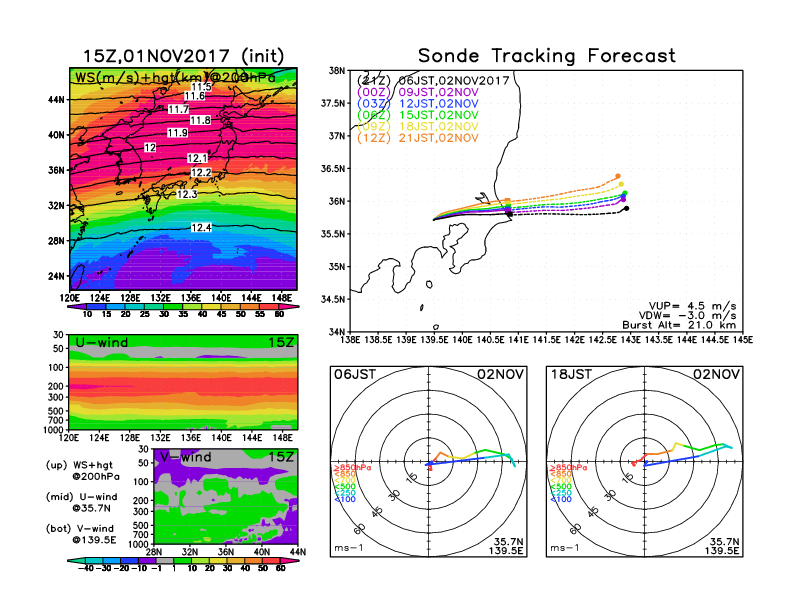This screenshot has height=612, width=792.
Task: Click the "15Z" label in the U-wind panel
Action: (x=281, y=342)
